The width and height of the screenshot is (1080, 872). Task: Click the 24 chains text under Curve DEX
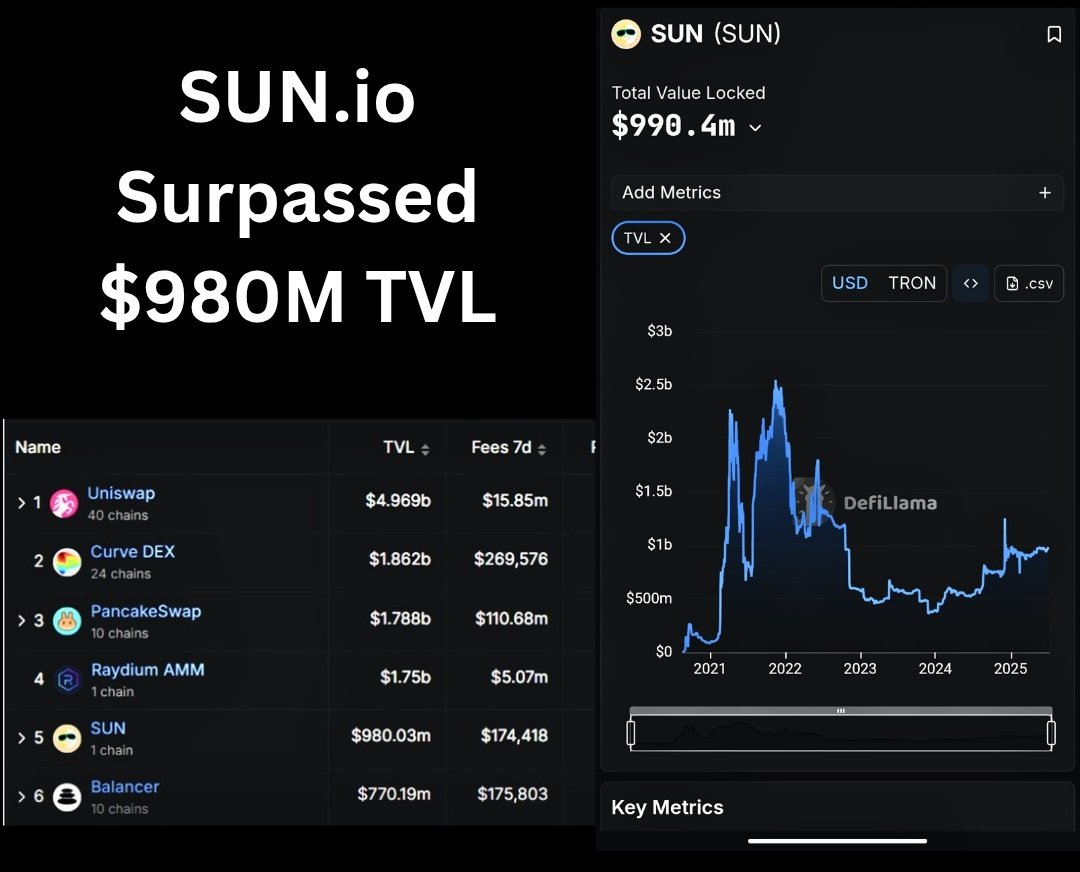click(121, 574)
